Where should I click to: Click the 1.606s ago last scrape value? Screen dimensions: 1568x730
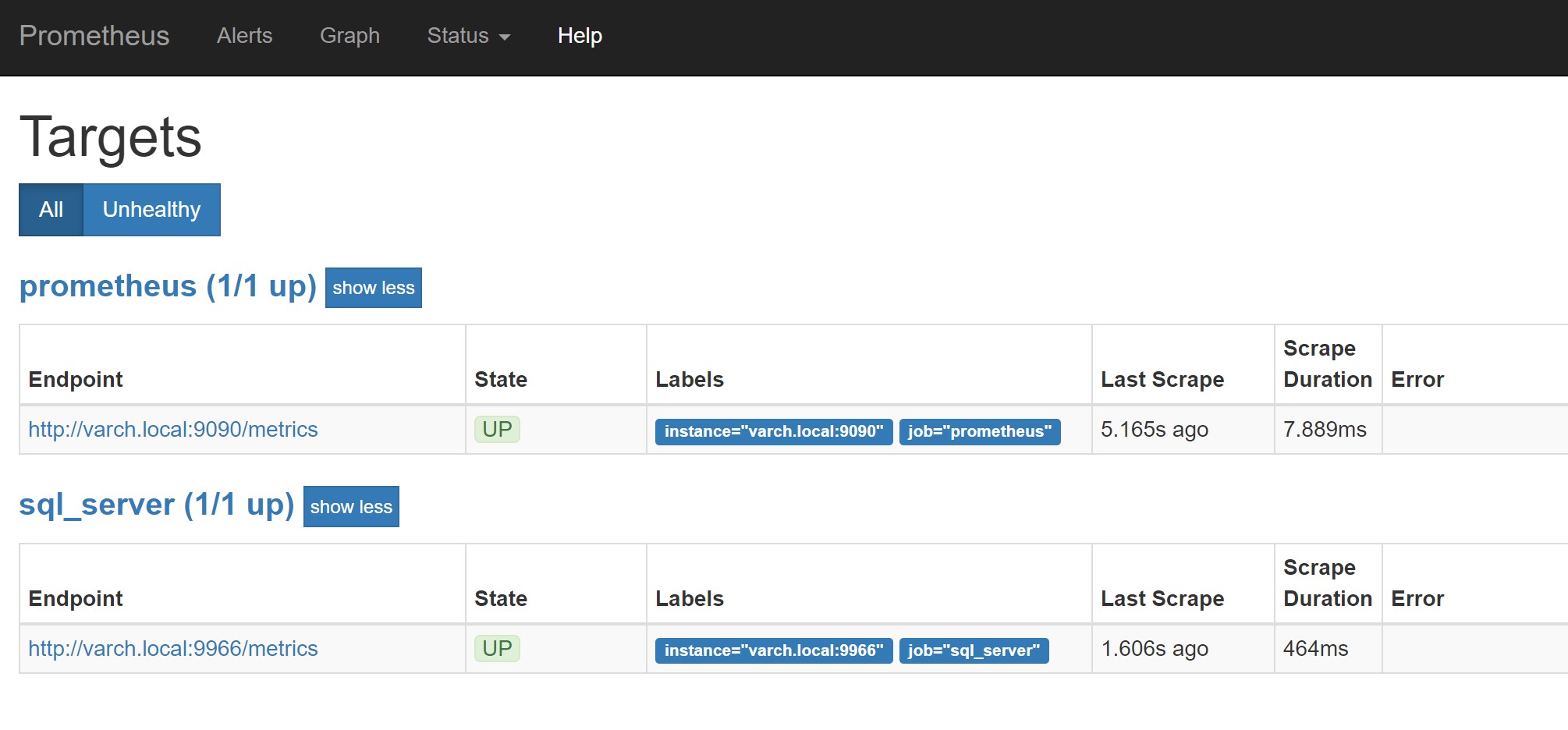click(x=1155, y=648)
